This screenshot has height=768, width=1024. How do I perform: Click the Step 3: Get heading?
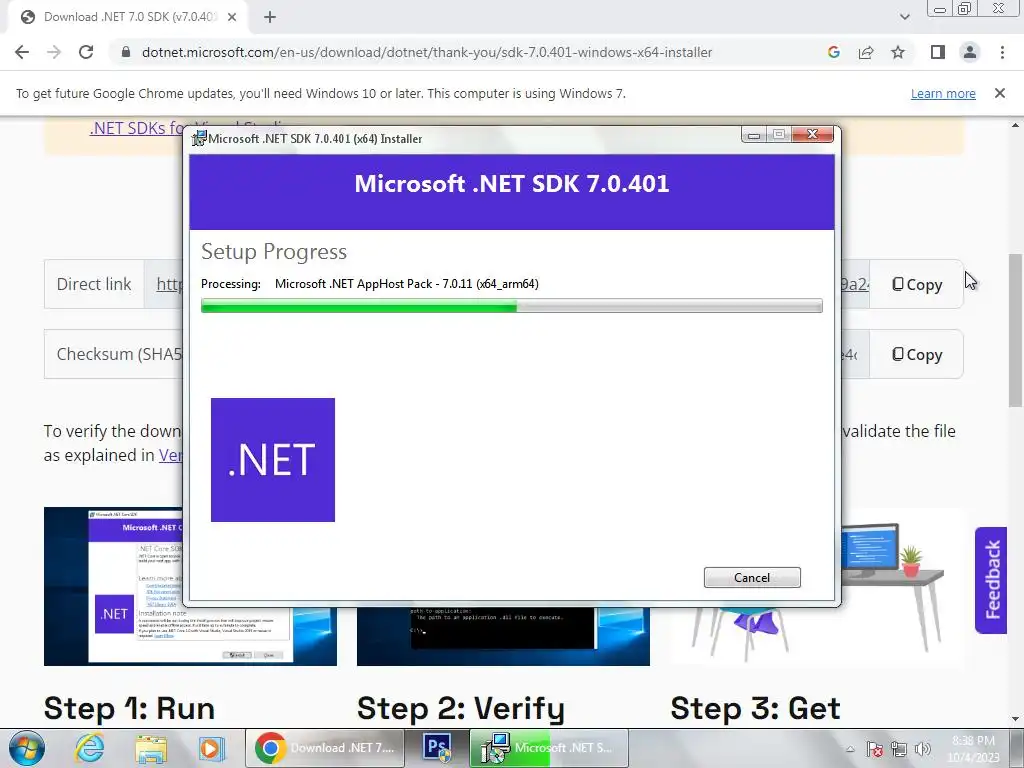tap(756, 709)
